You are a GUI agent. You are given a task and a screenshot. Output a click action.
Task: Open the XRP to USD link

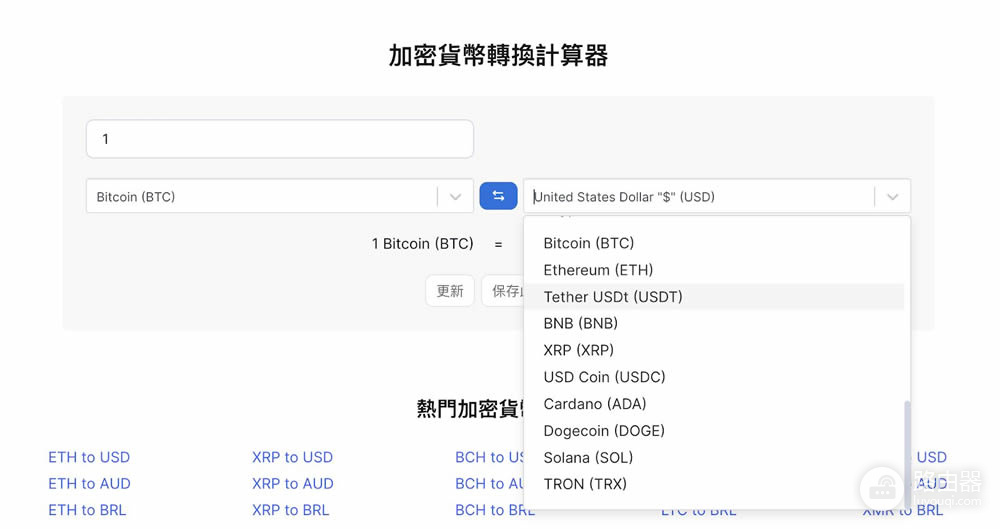tap(292, 457)
